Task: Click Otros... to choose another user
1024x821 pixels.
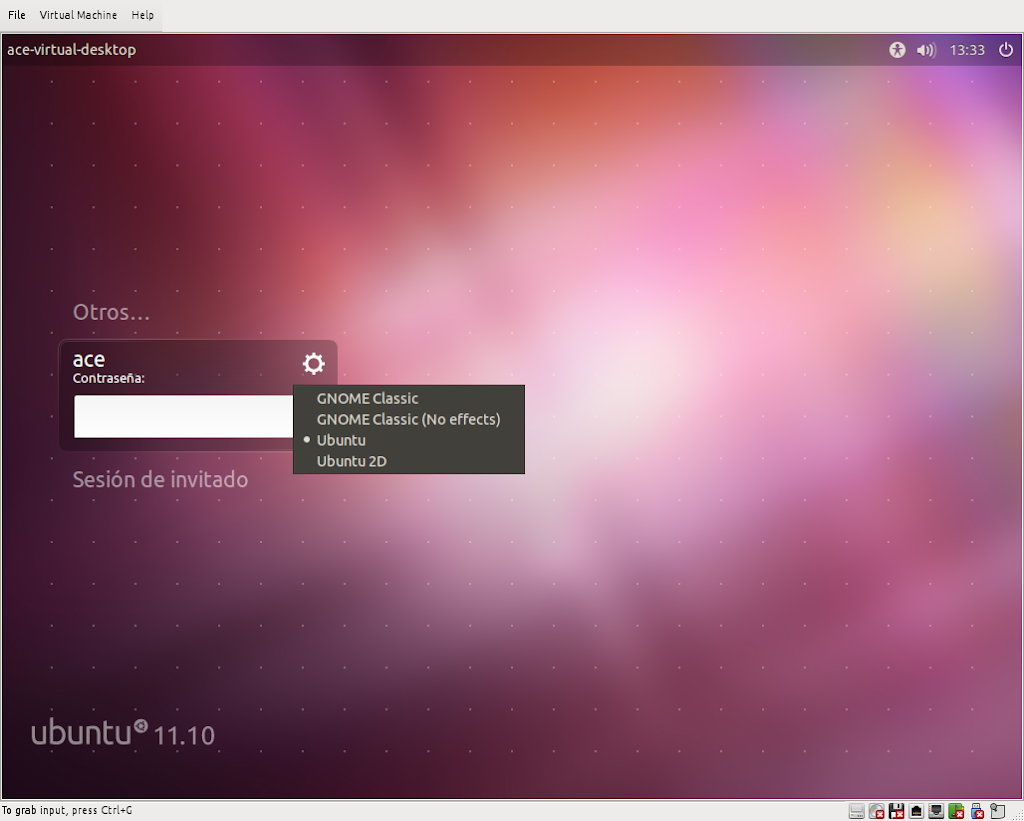Action: (110, 312)
